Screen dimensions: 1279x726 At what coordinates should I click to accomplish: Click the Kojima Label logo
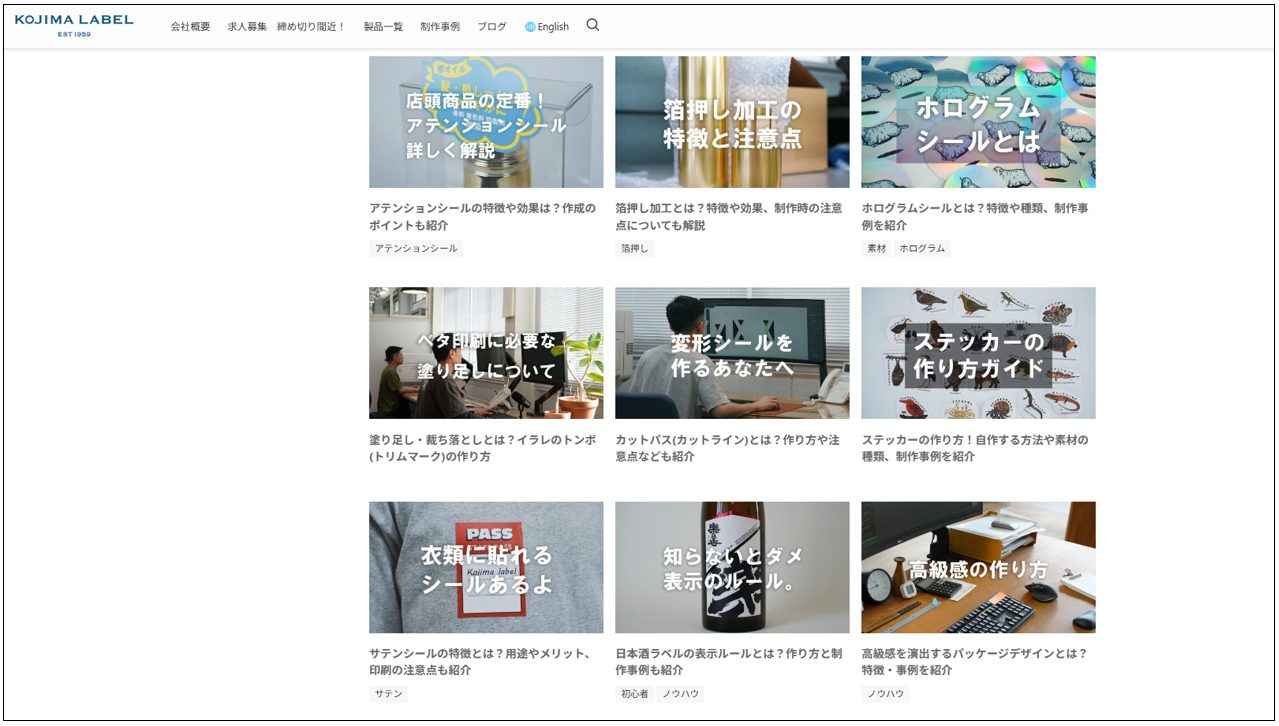[74, 25]
